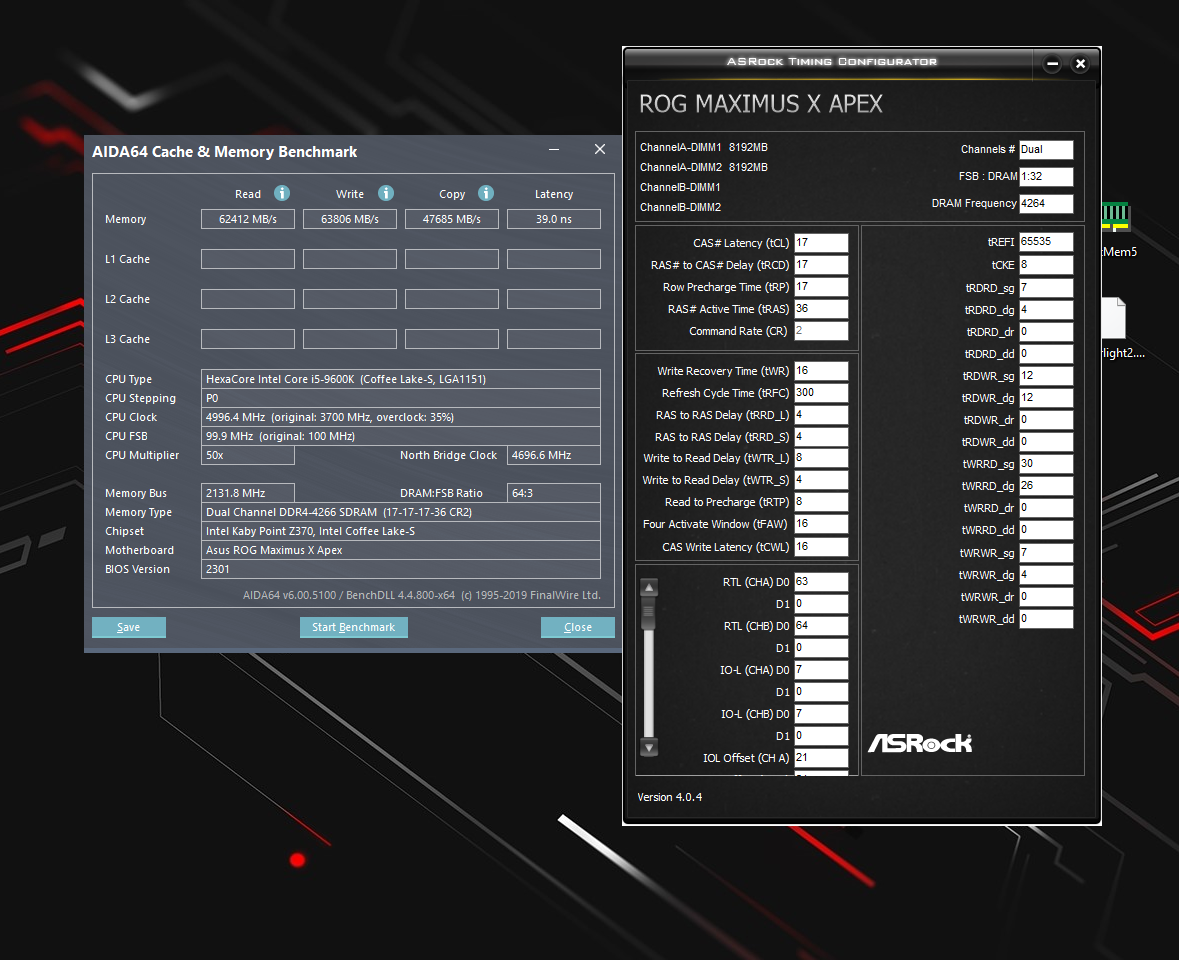Click the empty L2 Cache Write field
Screen dimensions: 1179x960
point(350,298)
